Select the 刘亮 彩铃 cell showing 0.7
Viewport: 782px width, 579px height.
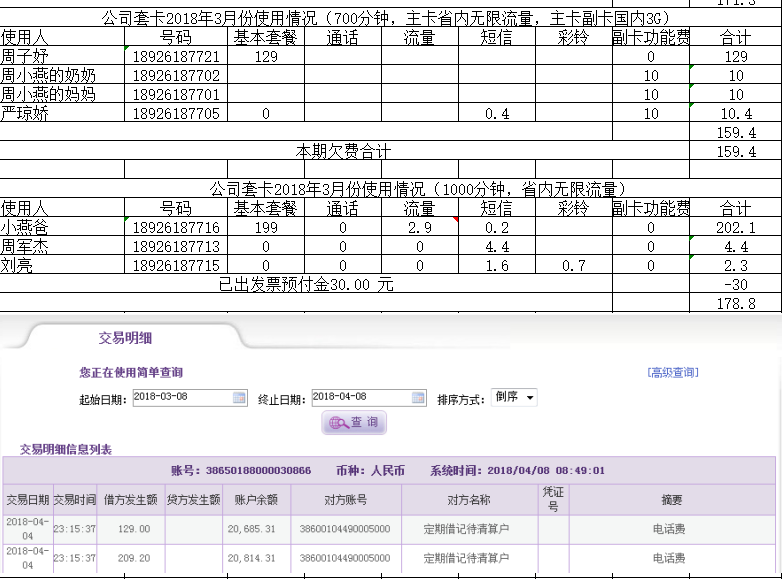pos(573,266)
